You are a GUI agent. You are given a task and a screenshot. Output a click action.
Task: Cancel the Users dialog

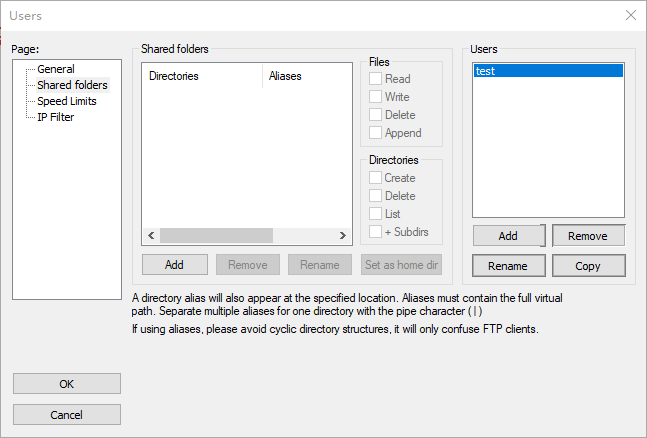(x=67, y=414)
